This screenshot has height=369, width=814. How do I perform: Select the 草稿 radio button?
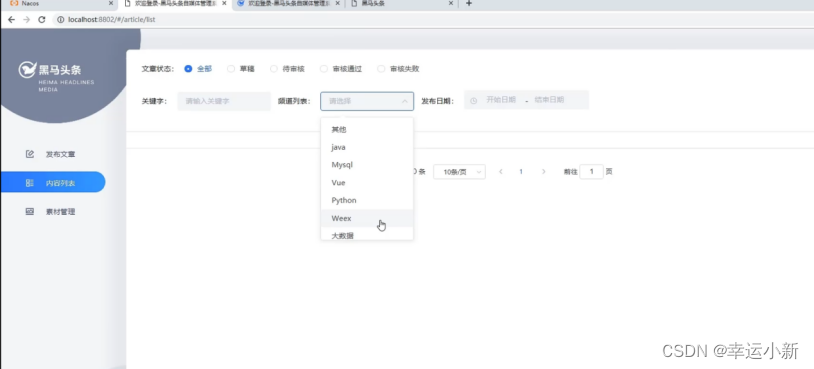[231, 69]
